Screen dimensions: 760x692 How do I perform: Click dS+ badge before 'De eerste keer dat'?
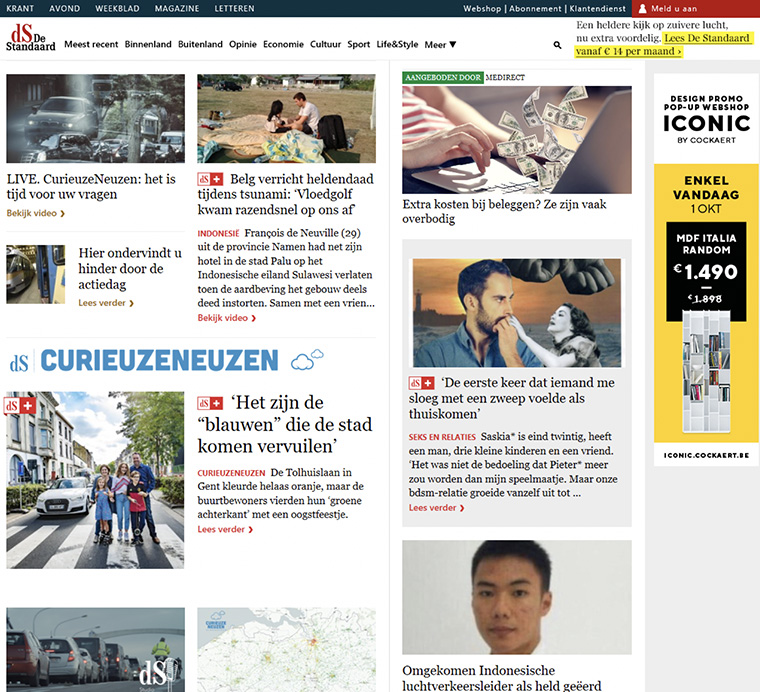click(422, 383)
